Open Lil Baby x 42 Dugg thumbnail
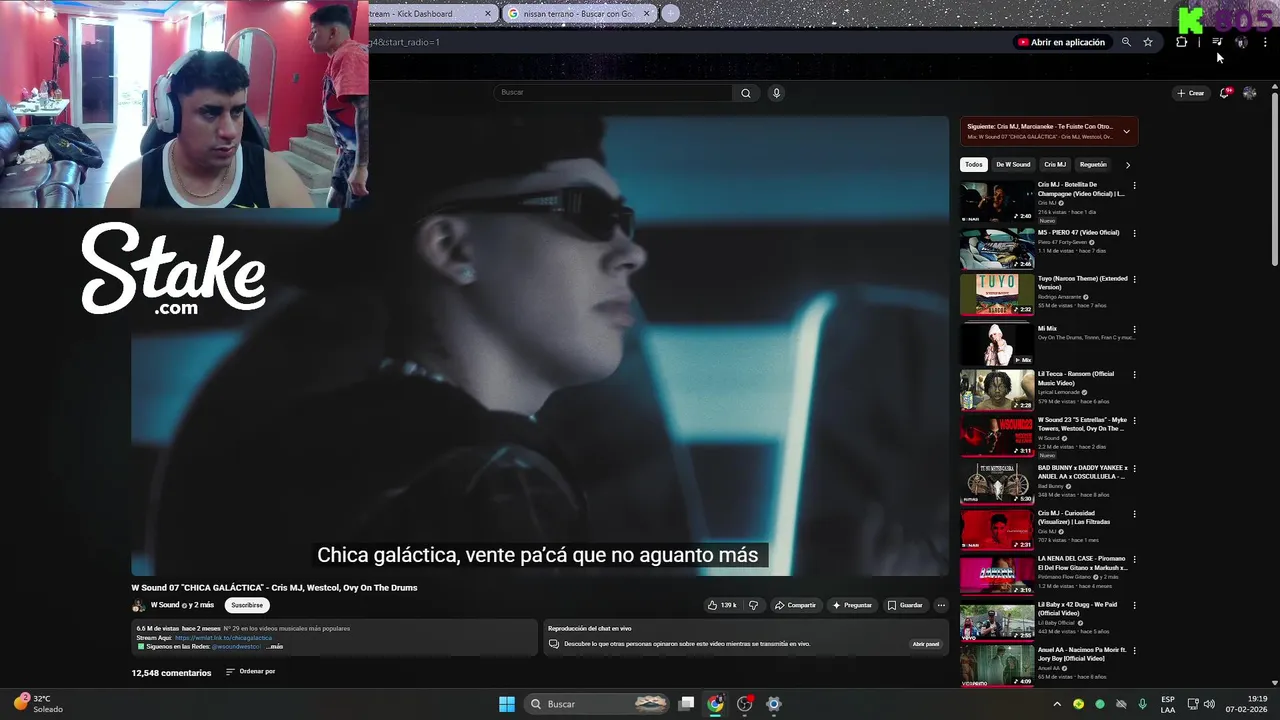This screenshot has height=720, width=1280. (x=997, y=622)
